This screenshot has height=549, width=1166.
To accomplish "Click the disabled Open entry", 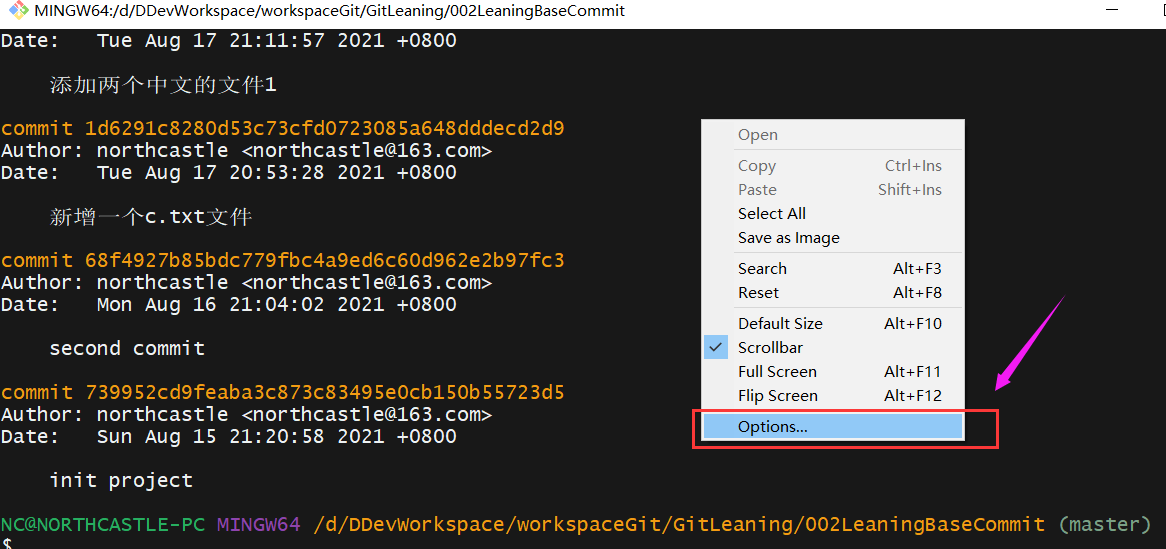I will point(833,135).
